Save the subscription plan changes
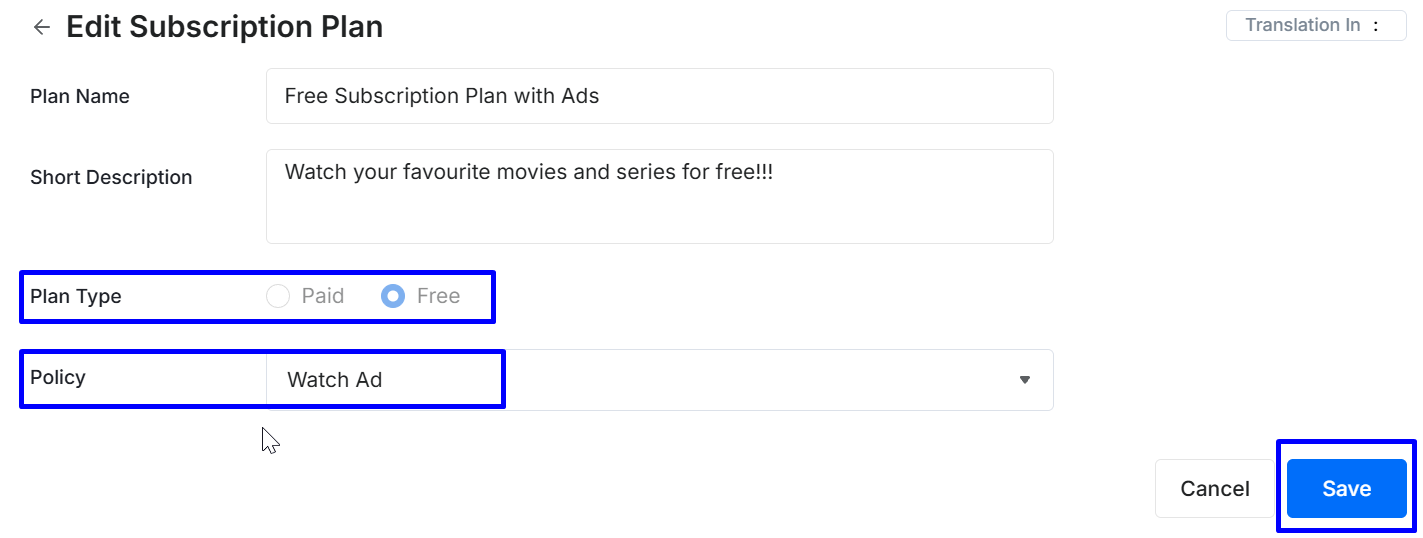 [1346, 489]
